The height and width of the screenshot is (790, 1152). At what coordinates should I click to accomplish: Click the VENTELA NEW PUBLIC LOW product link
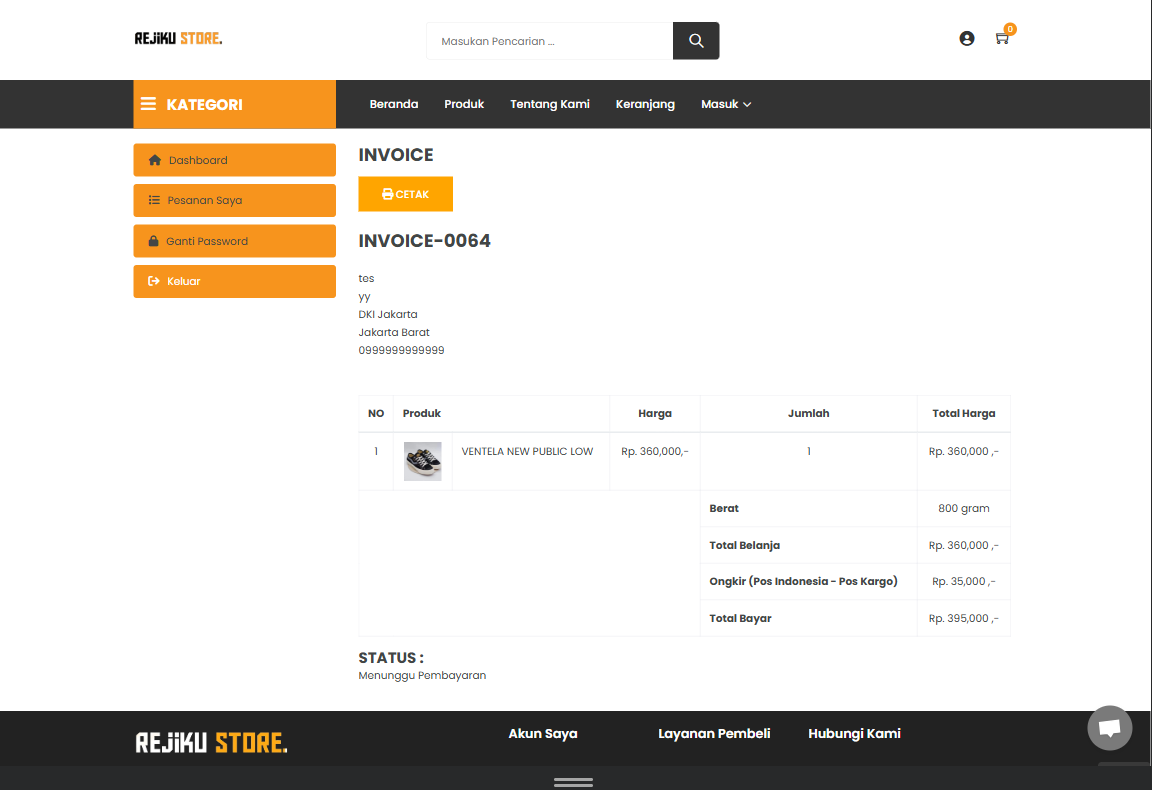526,451
